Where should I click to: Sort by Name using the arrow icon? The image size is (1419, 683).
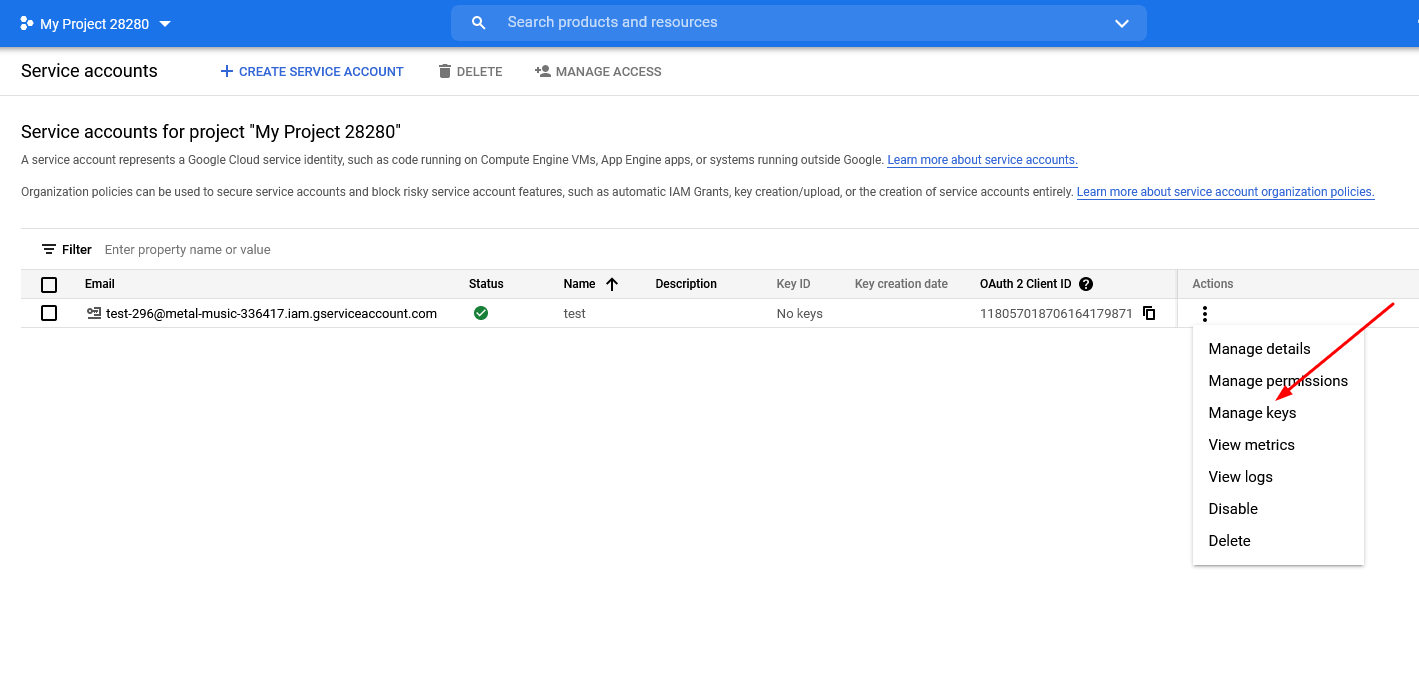[612, 284]
